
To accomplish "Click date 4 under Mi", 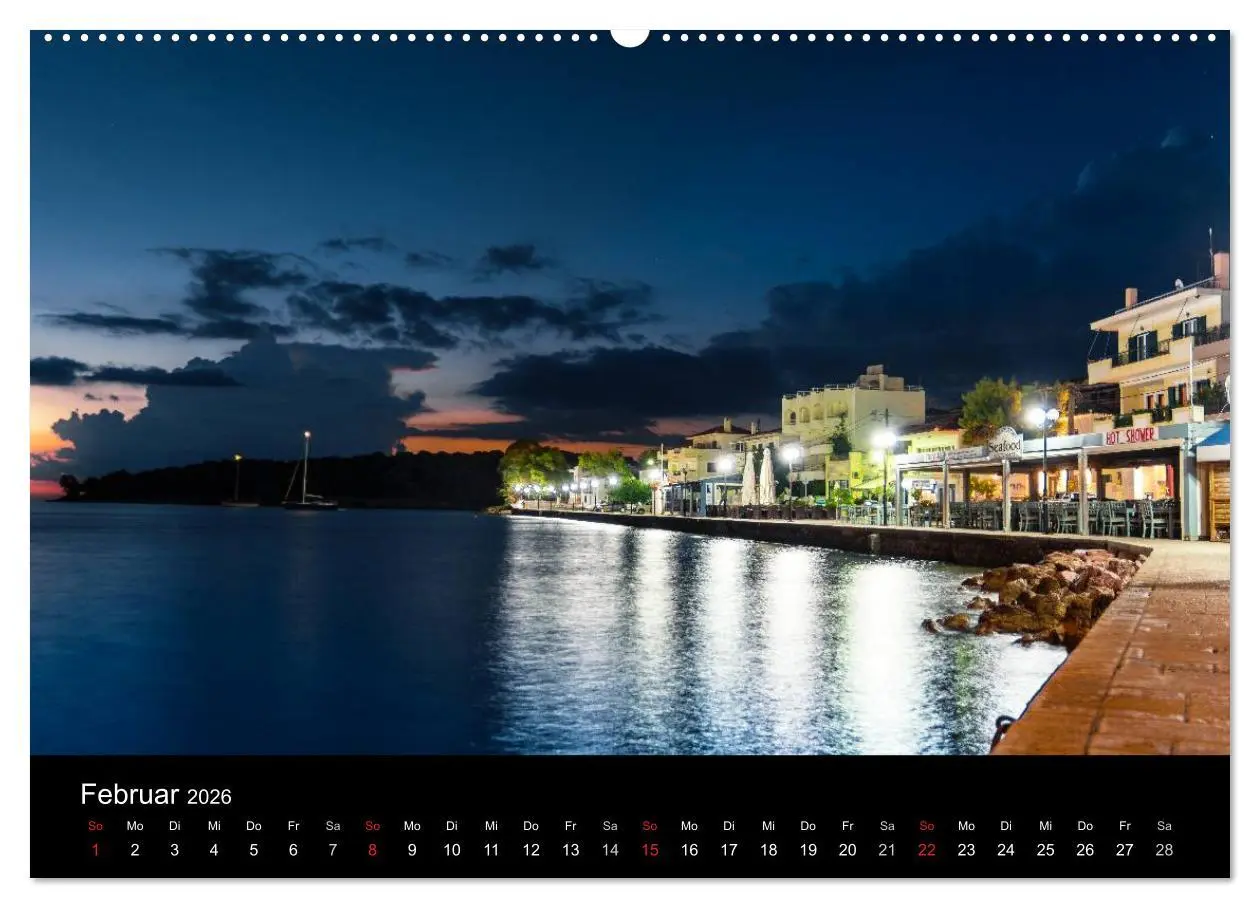I will pos(214,850).
